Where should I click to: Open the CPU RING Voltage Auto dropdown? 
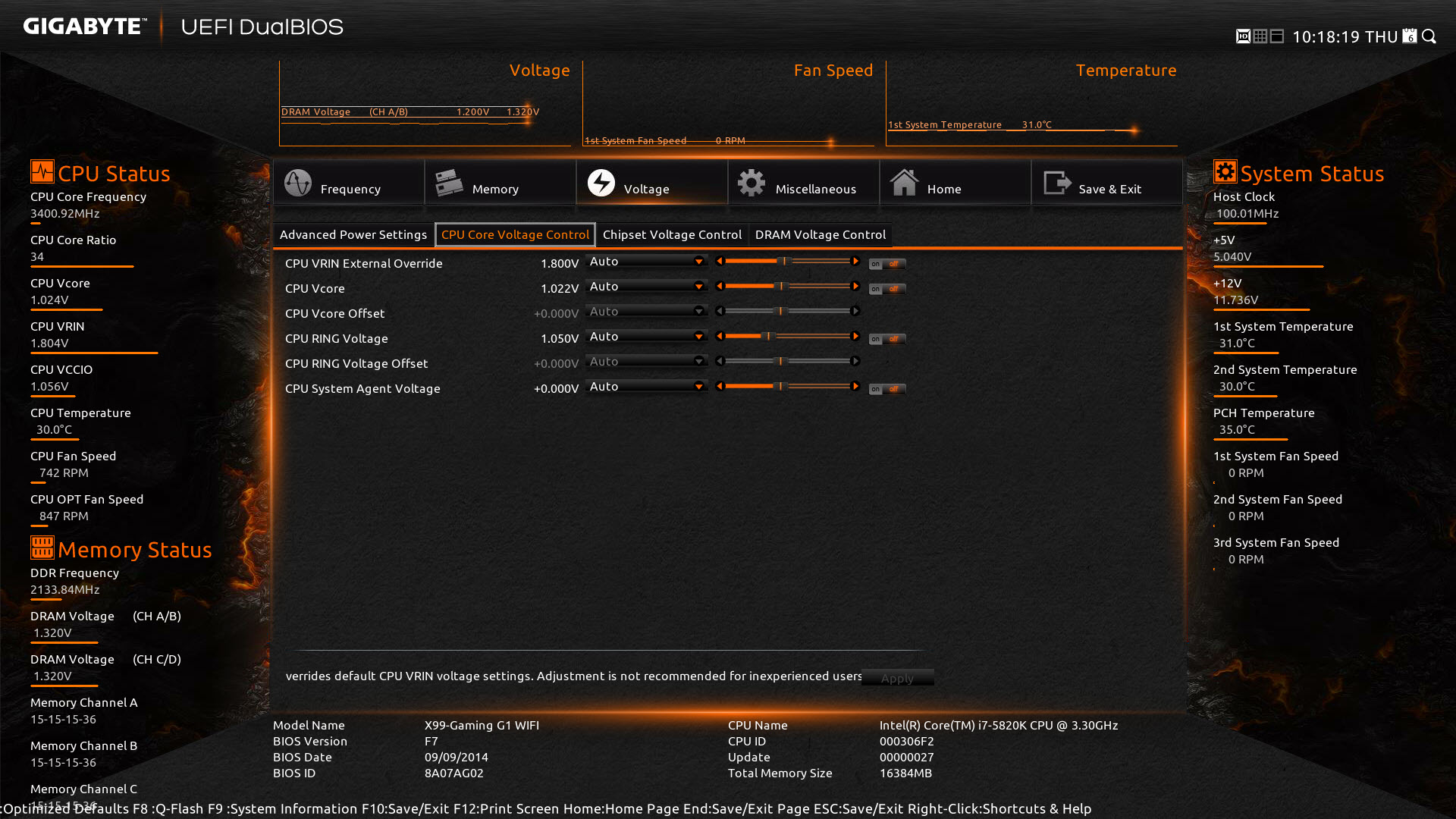point(646,337)
